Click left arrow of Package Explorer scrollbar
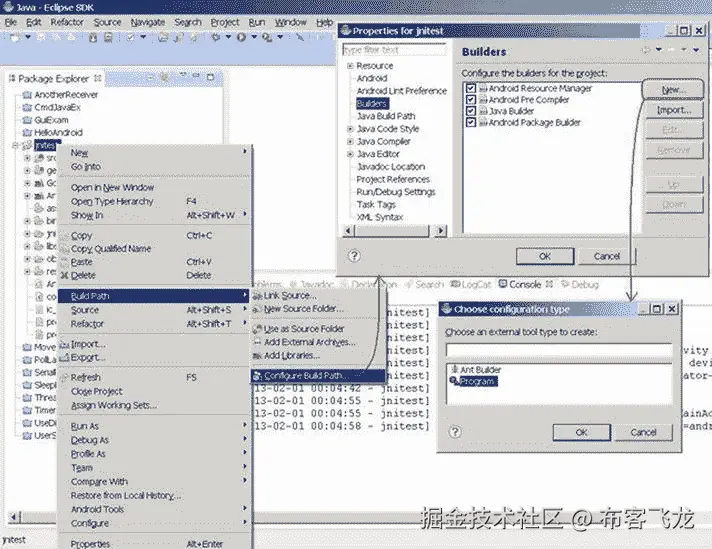Viewport: 712px width, 549px height. 14,517
